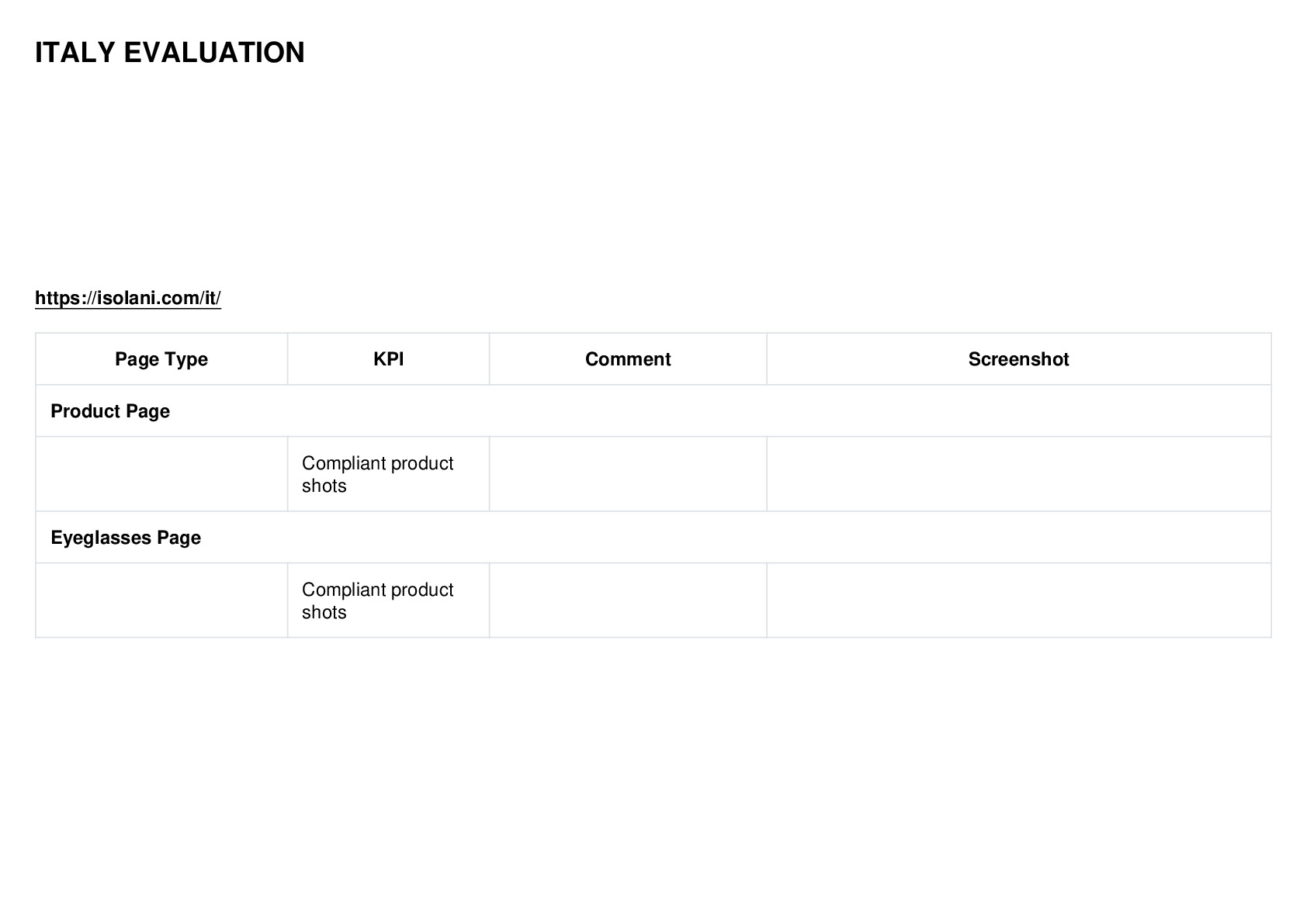
Task: Click the word Product in Product Page heading
Action: pyautogui.click(x=81, y=411)
